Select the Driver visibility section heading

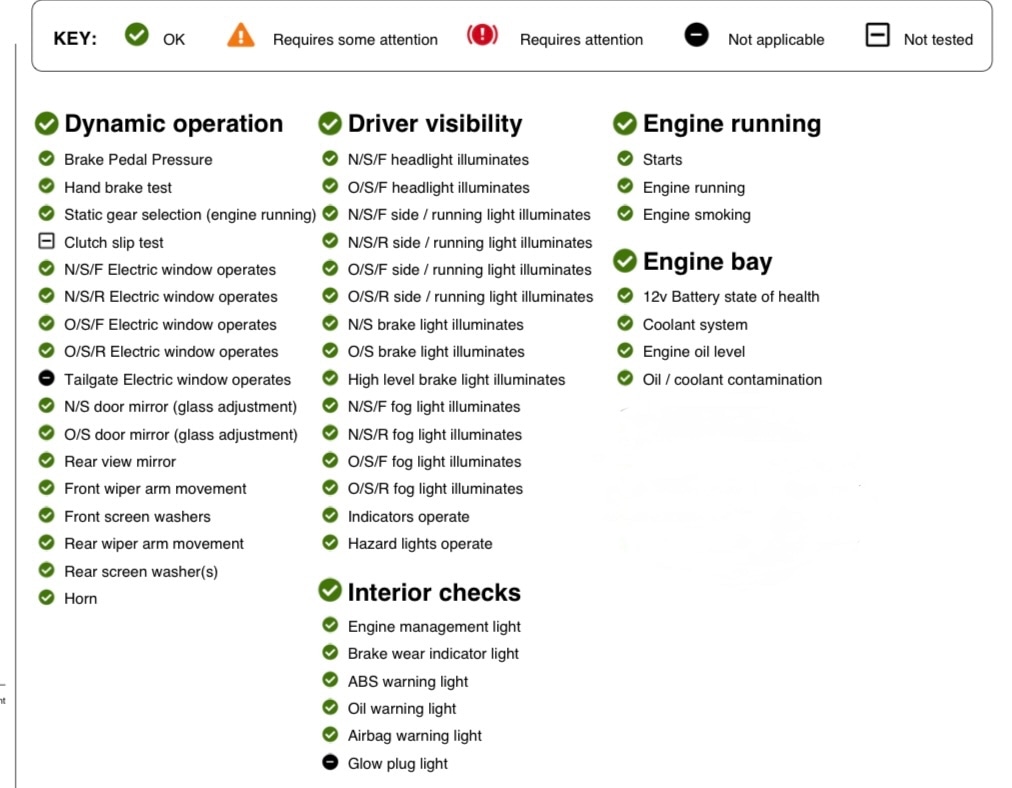coord(434,124)
